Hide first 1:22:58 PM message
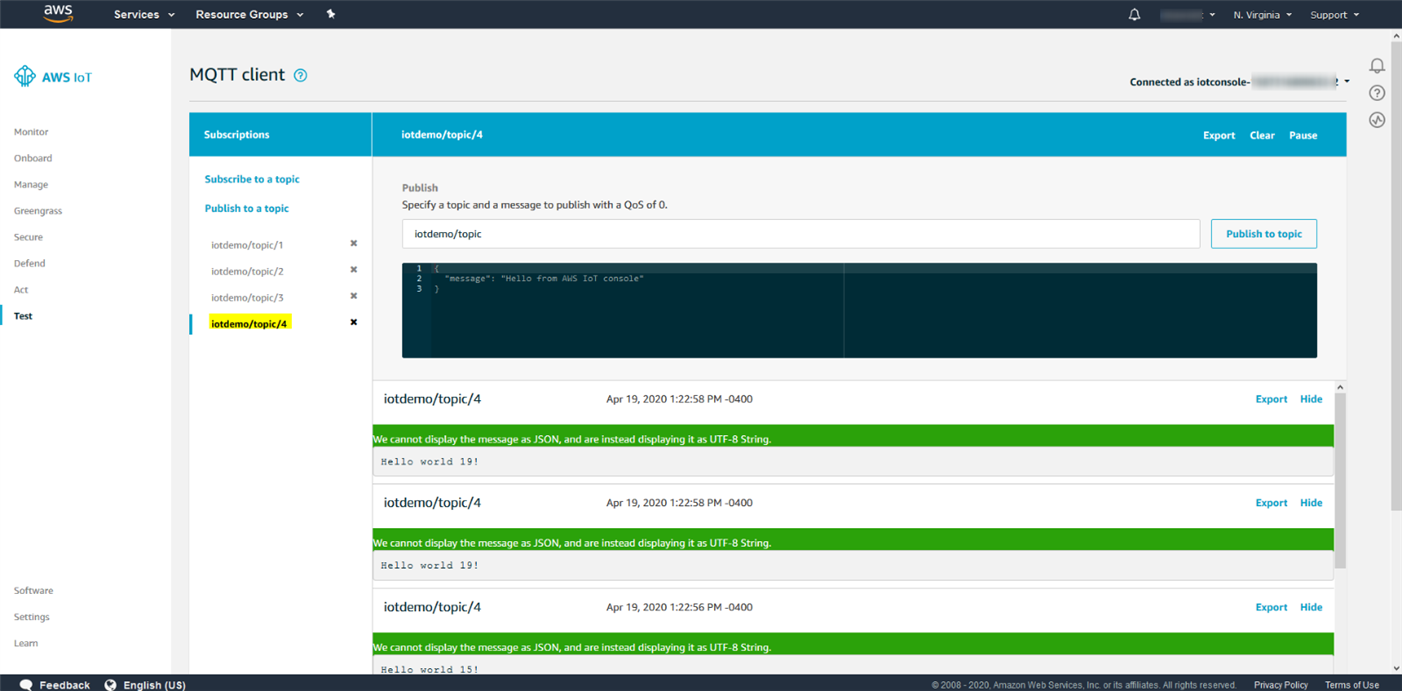Screen dimensions: 1402x691 (x=1311, y=399)
